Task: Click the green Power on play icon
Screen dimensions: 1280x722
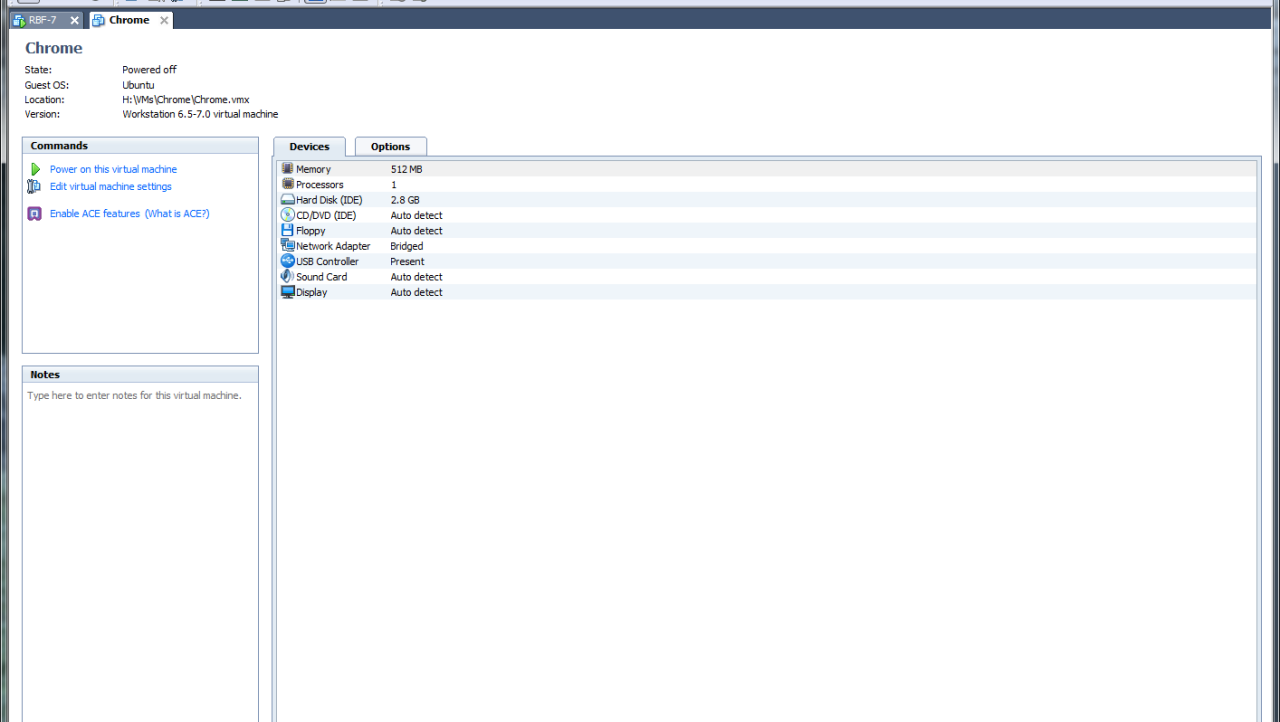Action: click(35, 170)
